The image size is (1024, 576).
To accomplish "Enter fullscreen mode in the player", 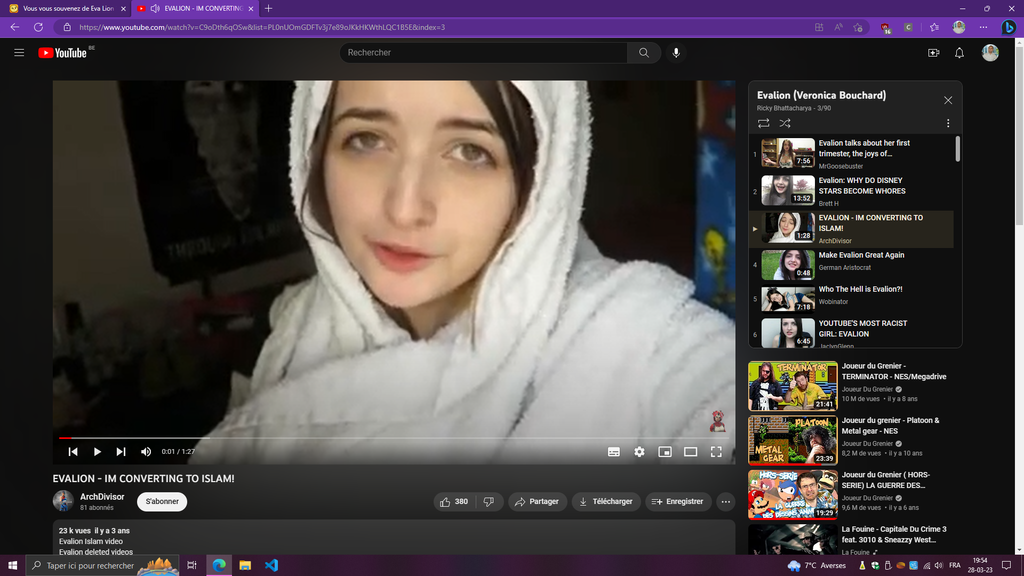I will point(716,452).
